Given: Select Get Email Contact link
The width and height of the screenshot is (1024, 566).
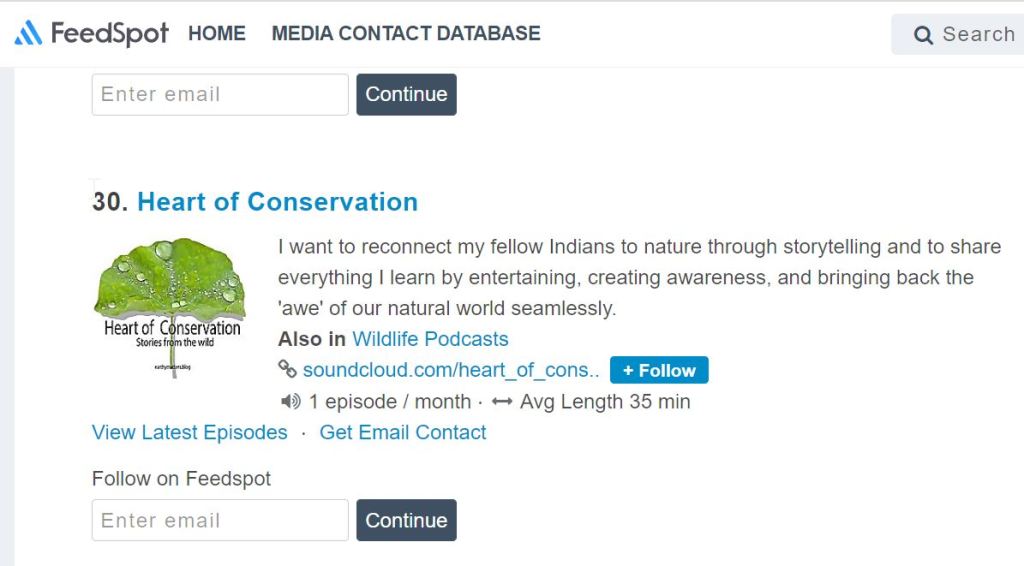Looking at the screenshot, I should pos(403,433).
